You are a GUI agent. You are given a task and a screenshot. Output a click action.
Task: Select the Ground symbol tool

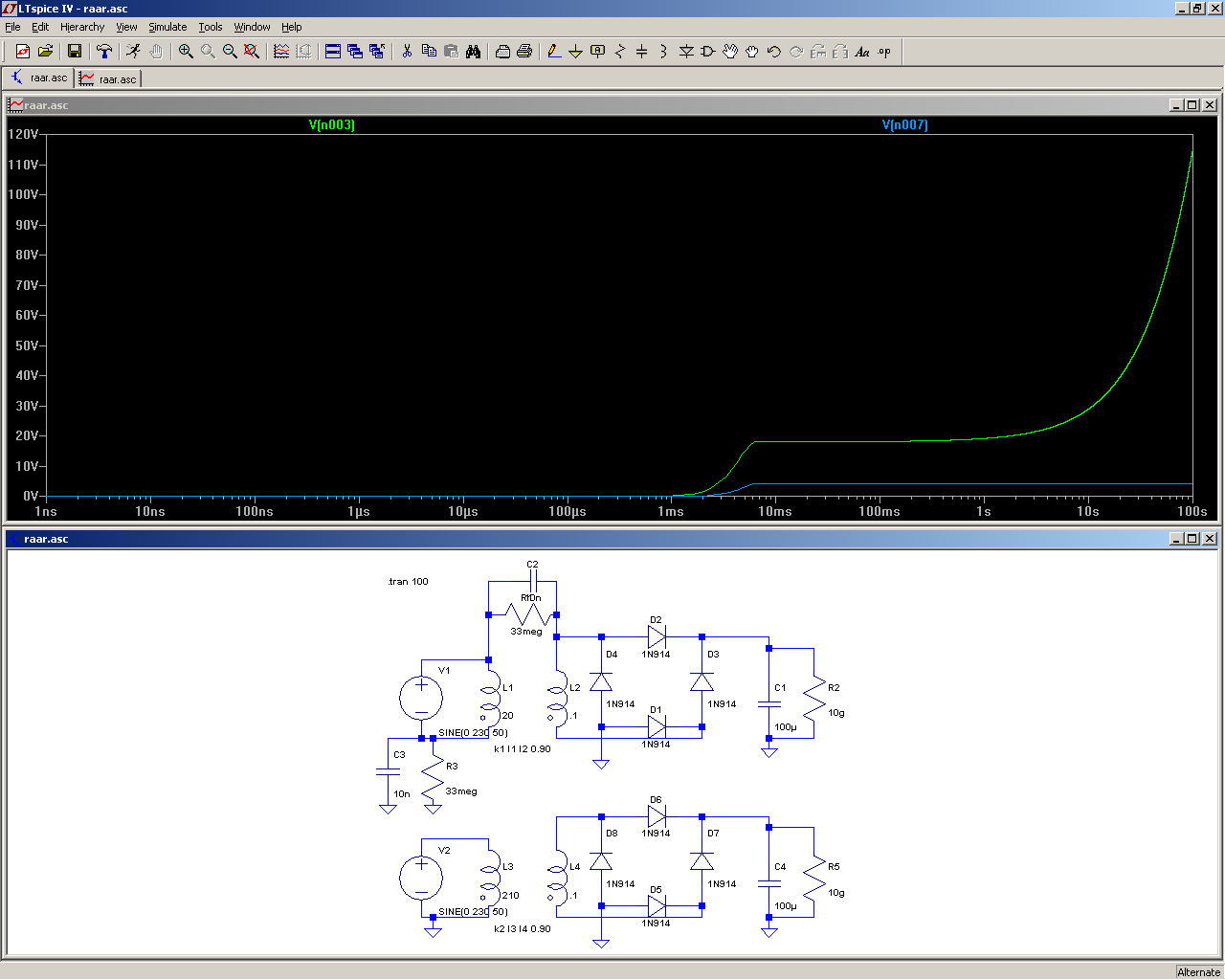pyautogui.click(x=576, y=52)
